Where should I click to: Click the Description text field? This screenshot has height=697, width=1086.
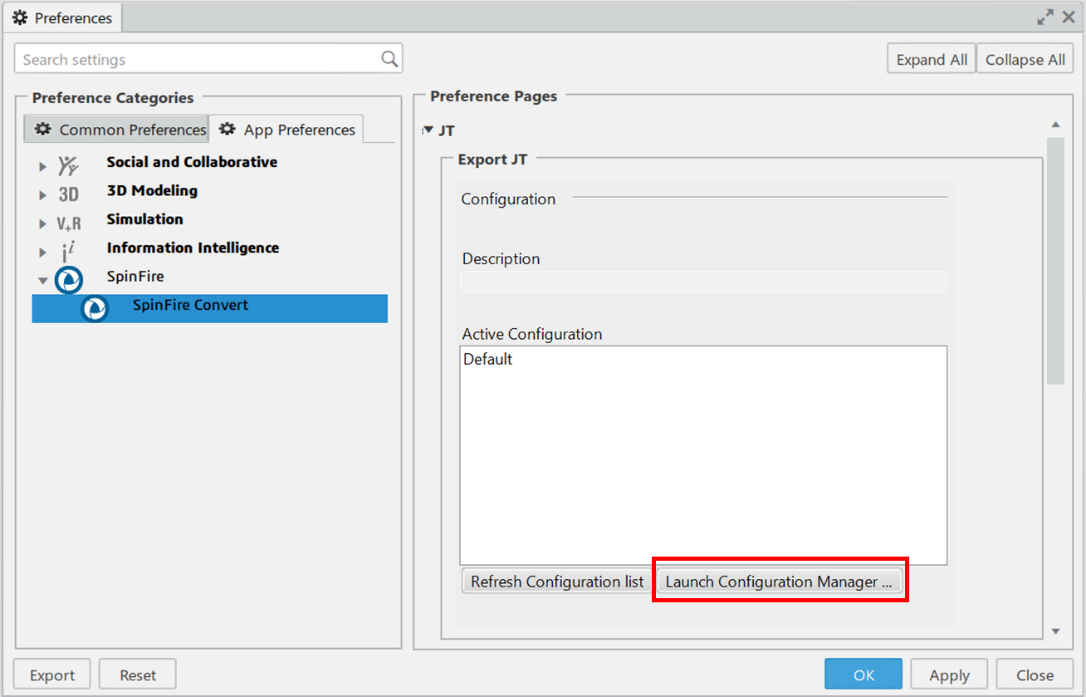point(703,282)
